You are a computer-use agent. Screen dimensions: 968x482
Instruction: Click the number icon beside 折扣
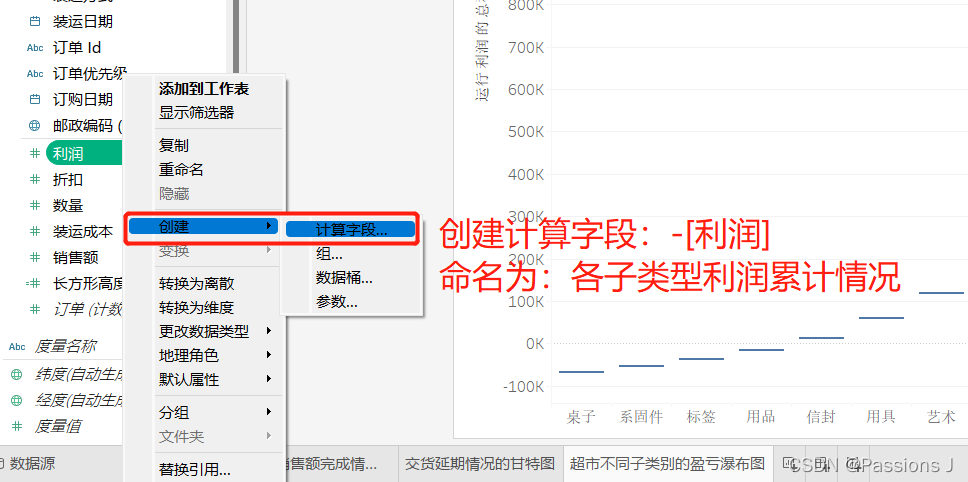[35, 180]
